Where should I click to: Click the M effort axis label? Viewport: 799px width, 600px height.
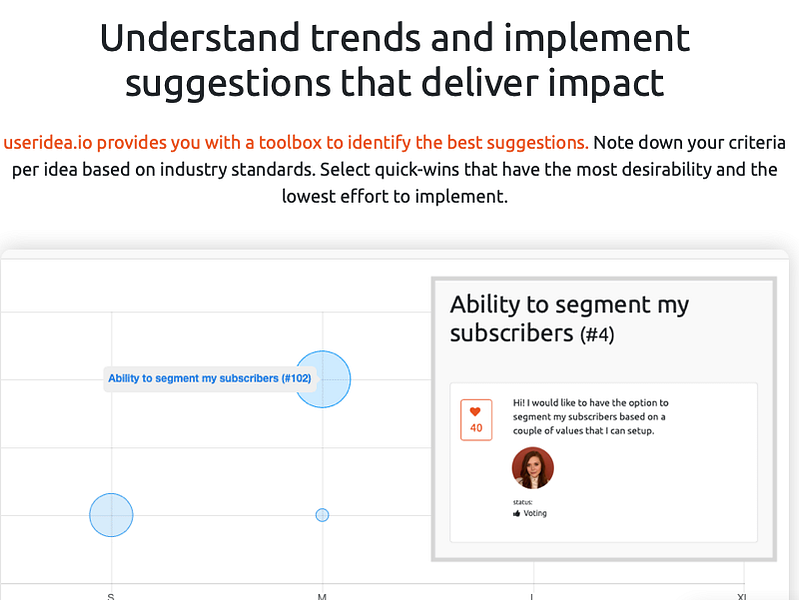(x=322, y=596)
